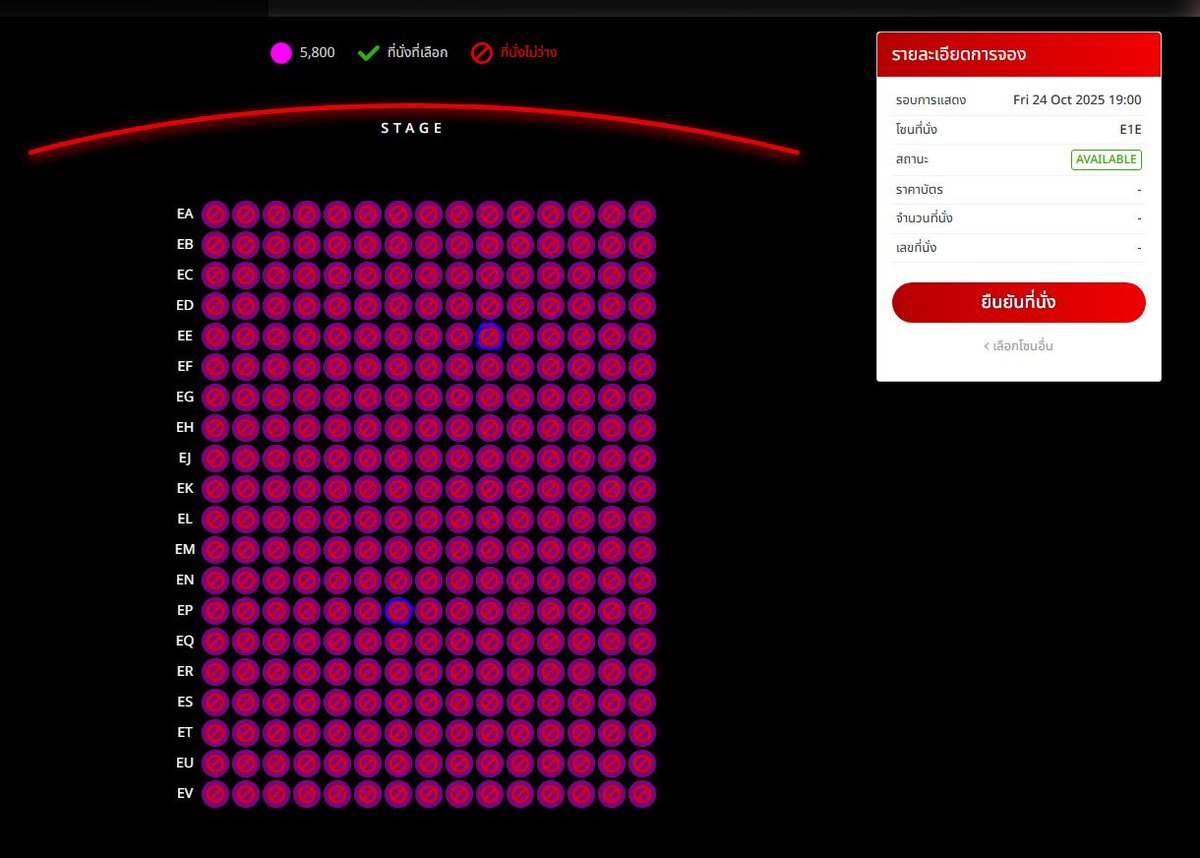Click the รอบการแสดง label
1200x858 pixels.
pos(931,100)
